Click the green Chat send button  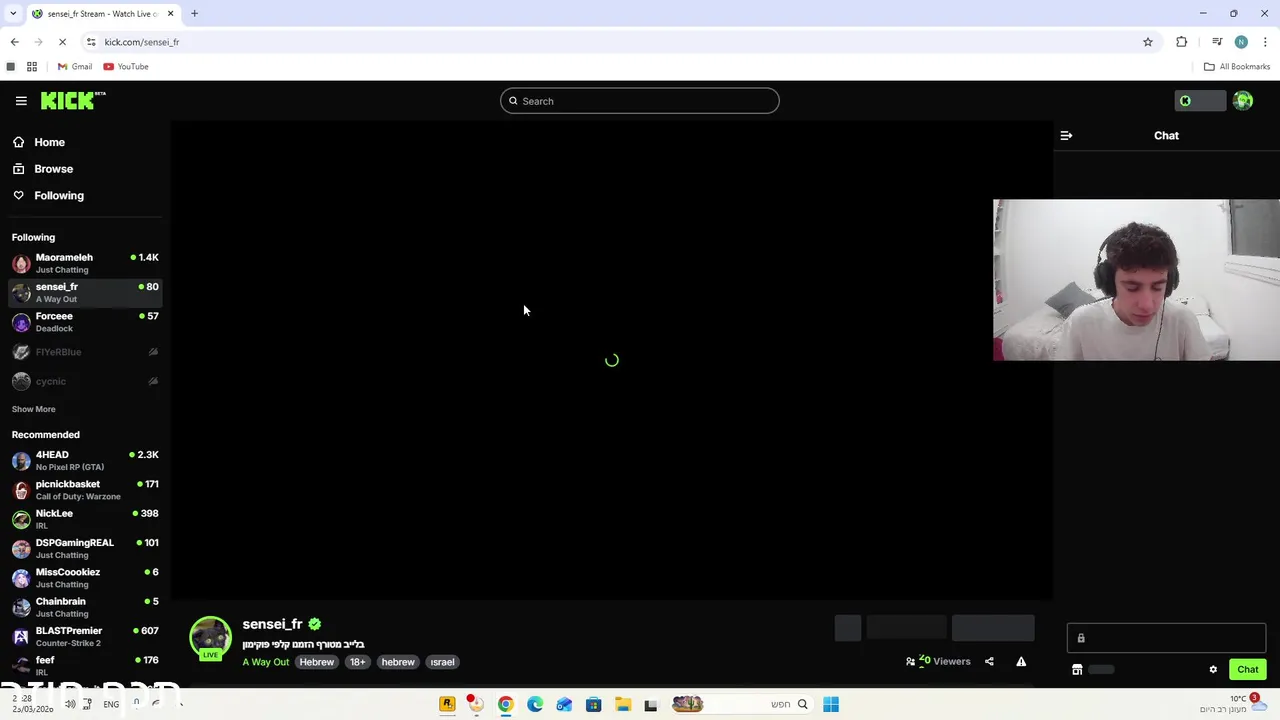[x=1247, y=670]
